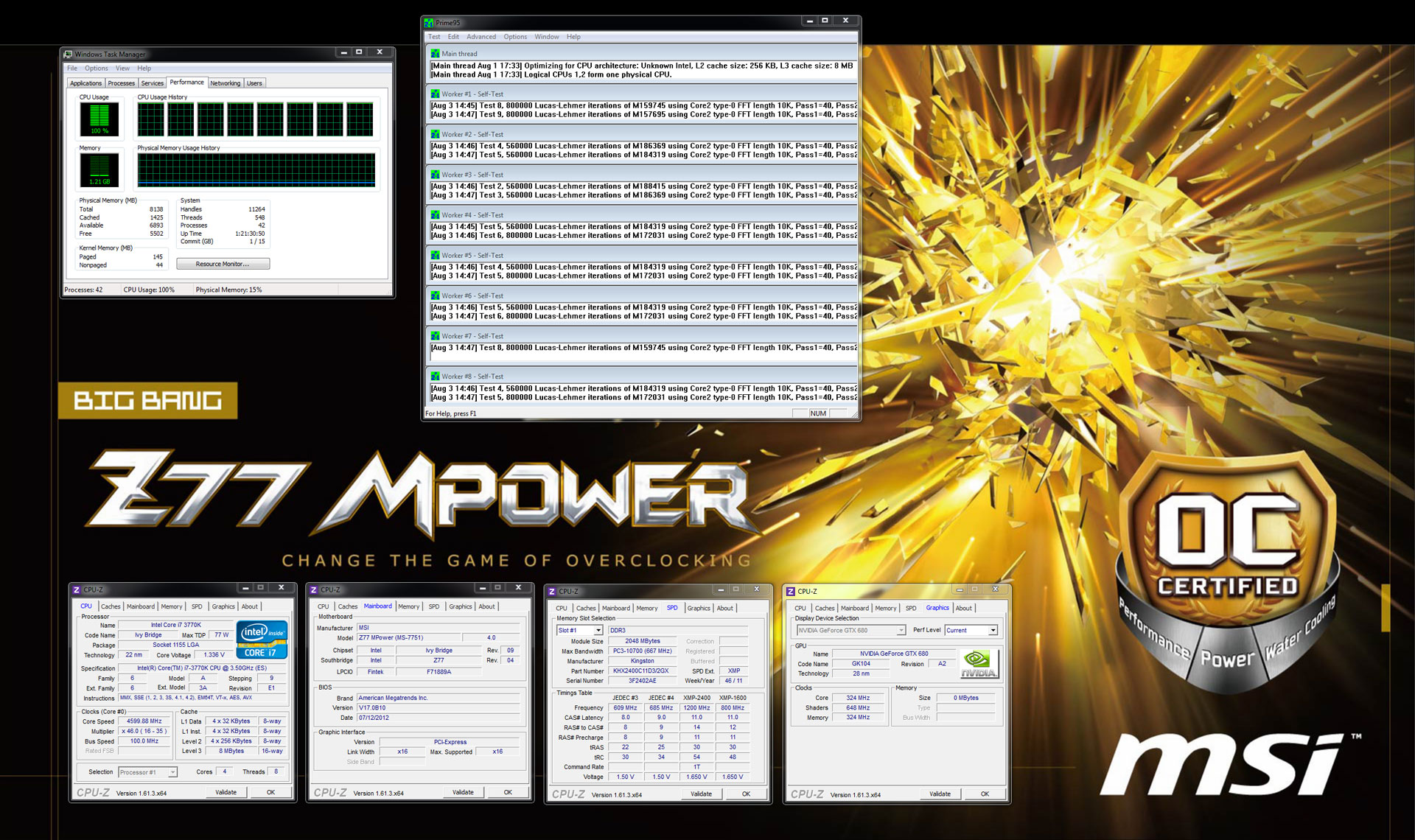Click the Worker #8 Self-Test window icon
The image size is (1415, 840).
(435, 377)
